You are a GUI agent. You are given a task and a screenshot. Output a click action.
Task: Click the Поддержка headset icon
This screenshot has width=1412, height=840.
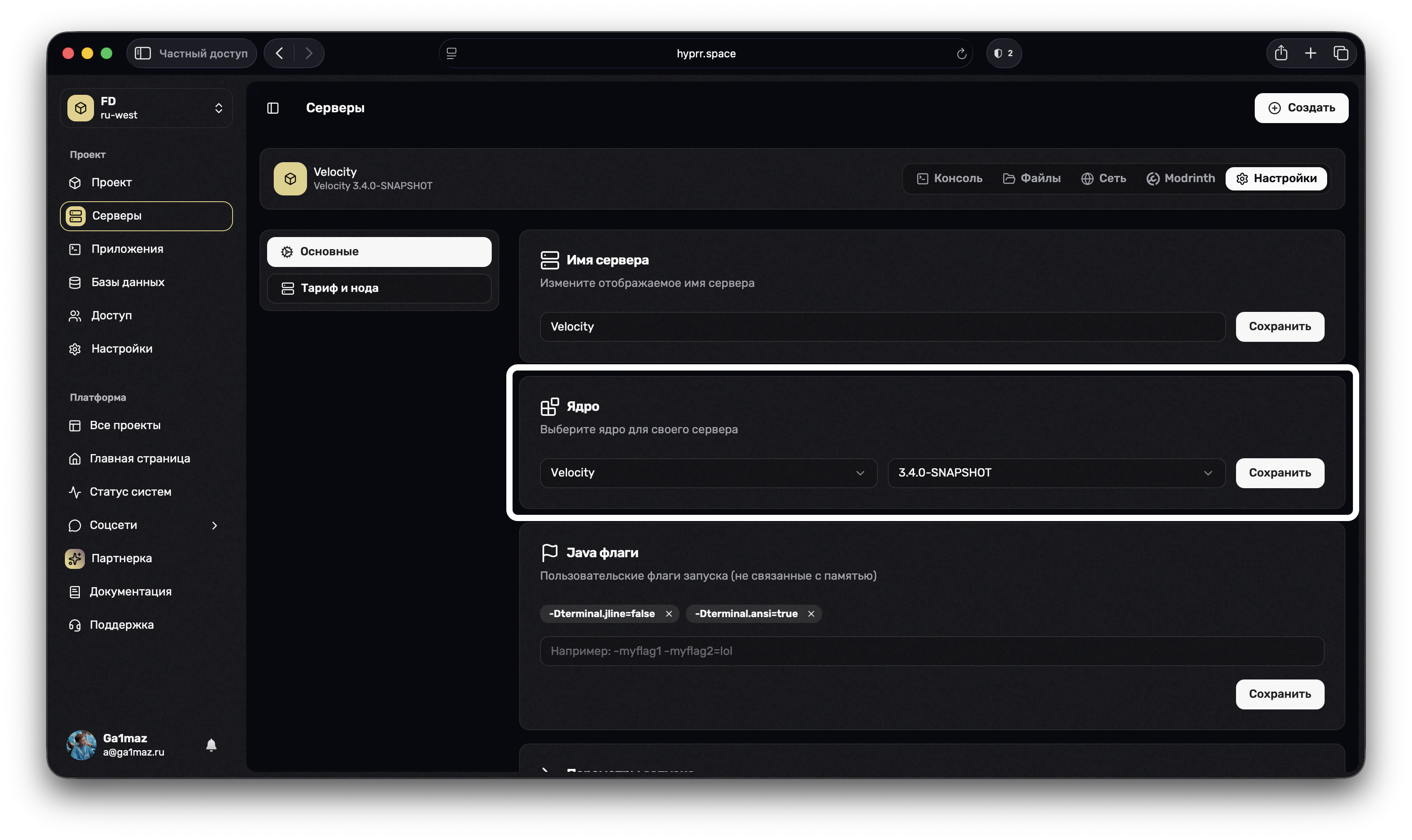pos(75,625)
